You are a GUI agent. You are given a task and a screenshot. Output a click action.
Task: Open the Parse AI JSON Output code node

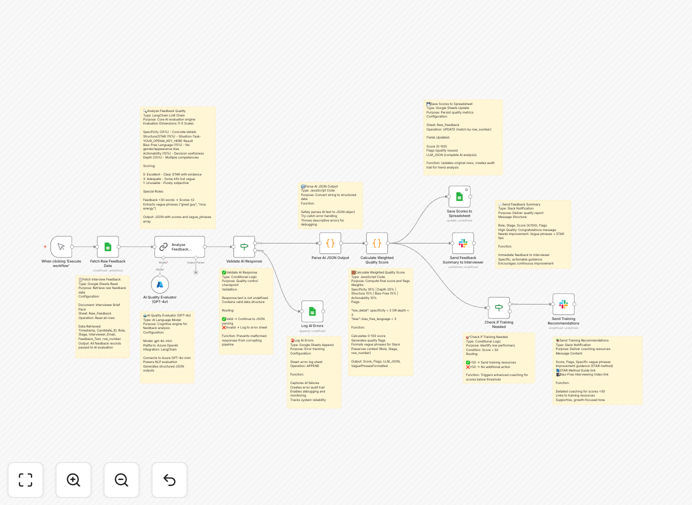click(330, 243)
